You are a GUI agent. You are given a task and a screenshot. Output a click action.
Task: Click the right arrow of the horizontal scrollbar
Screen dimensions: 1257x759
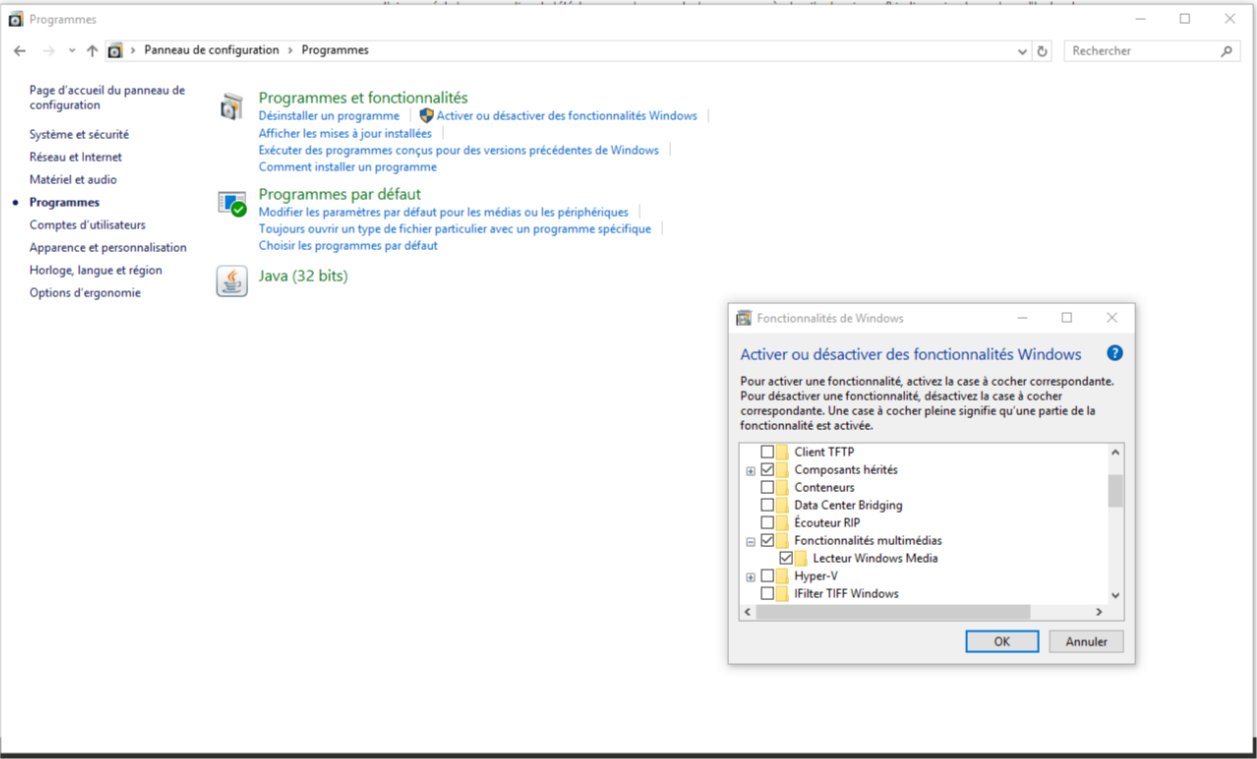tap(1099, 612)
